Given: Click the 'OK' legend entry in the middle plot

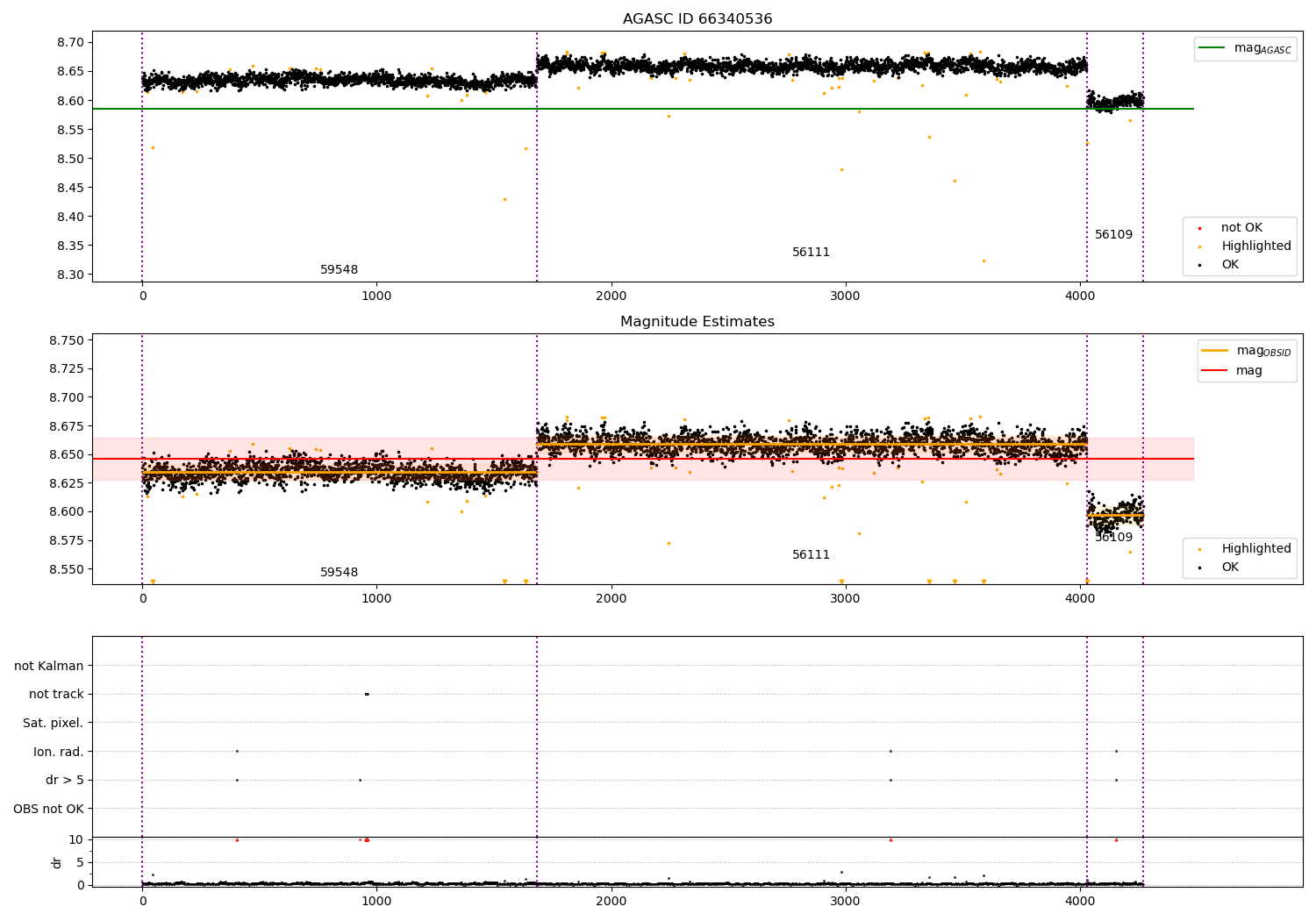Looking at the screenshot, I should 1218,568.
